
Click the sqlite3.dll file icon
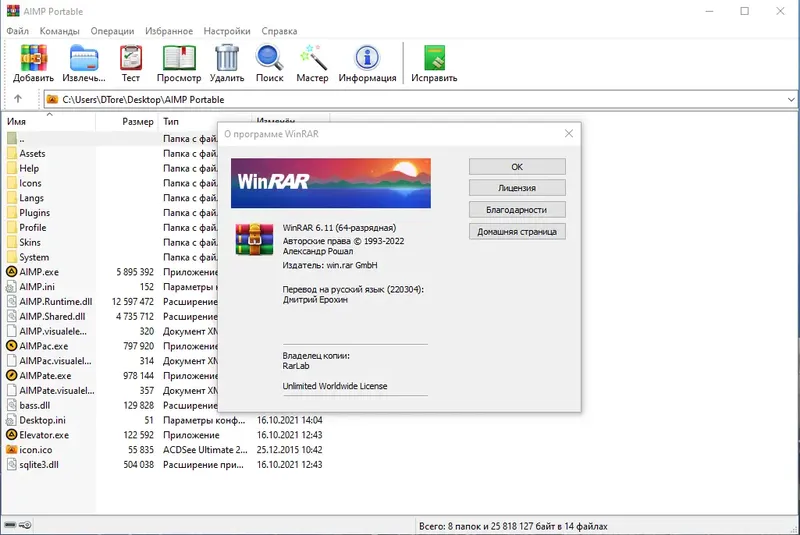(11, 465)
